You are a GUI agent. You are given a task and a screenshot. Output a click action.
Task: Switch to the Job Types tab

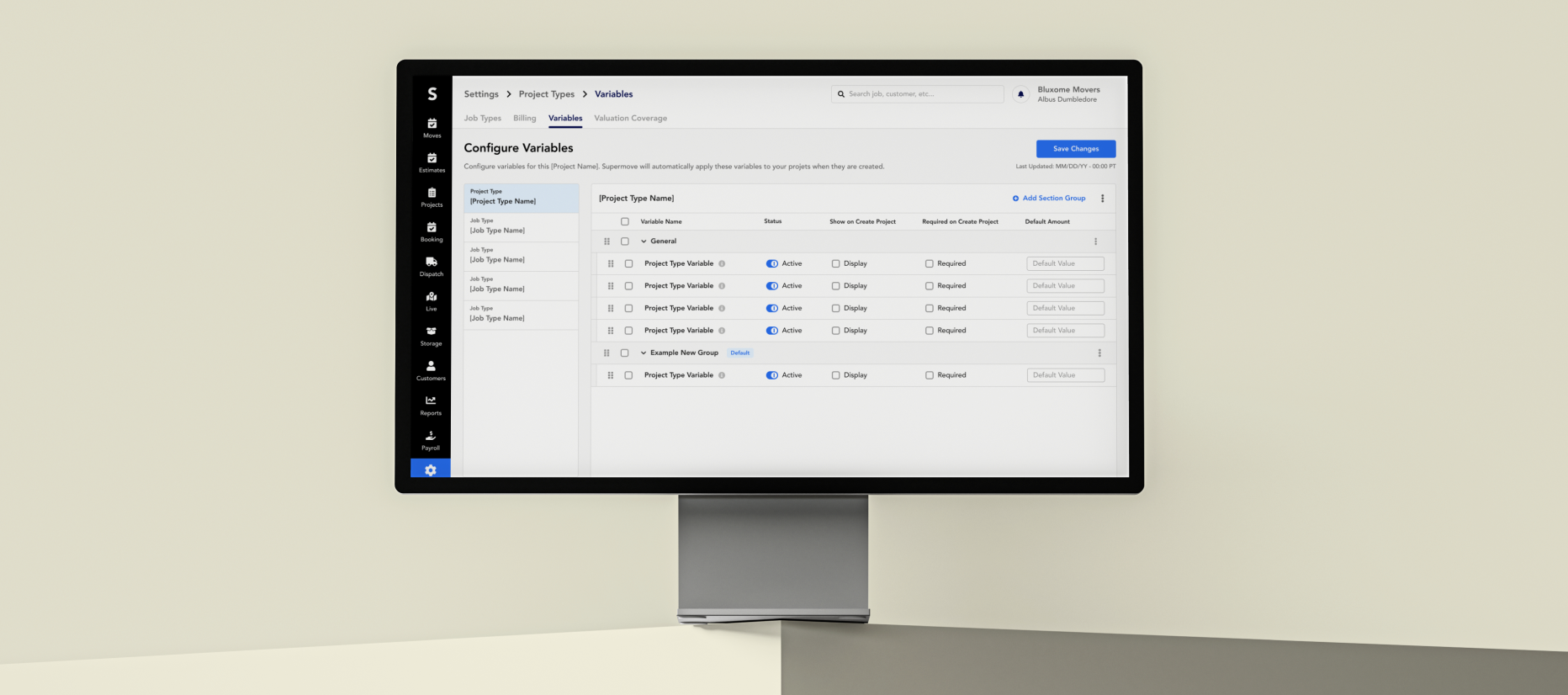coord(483,119)
